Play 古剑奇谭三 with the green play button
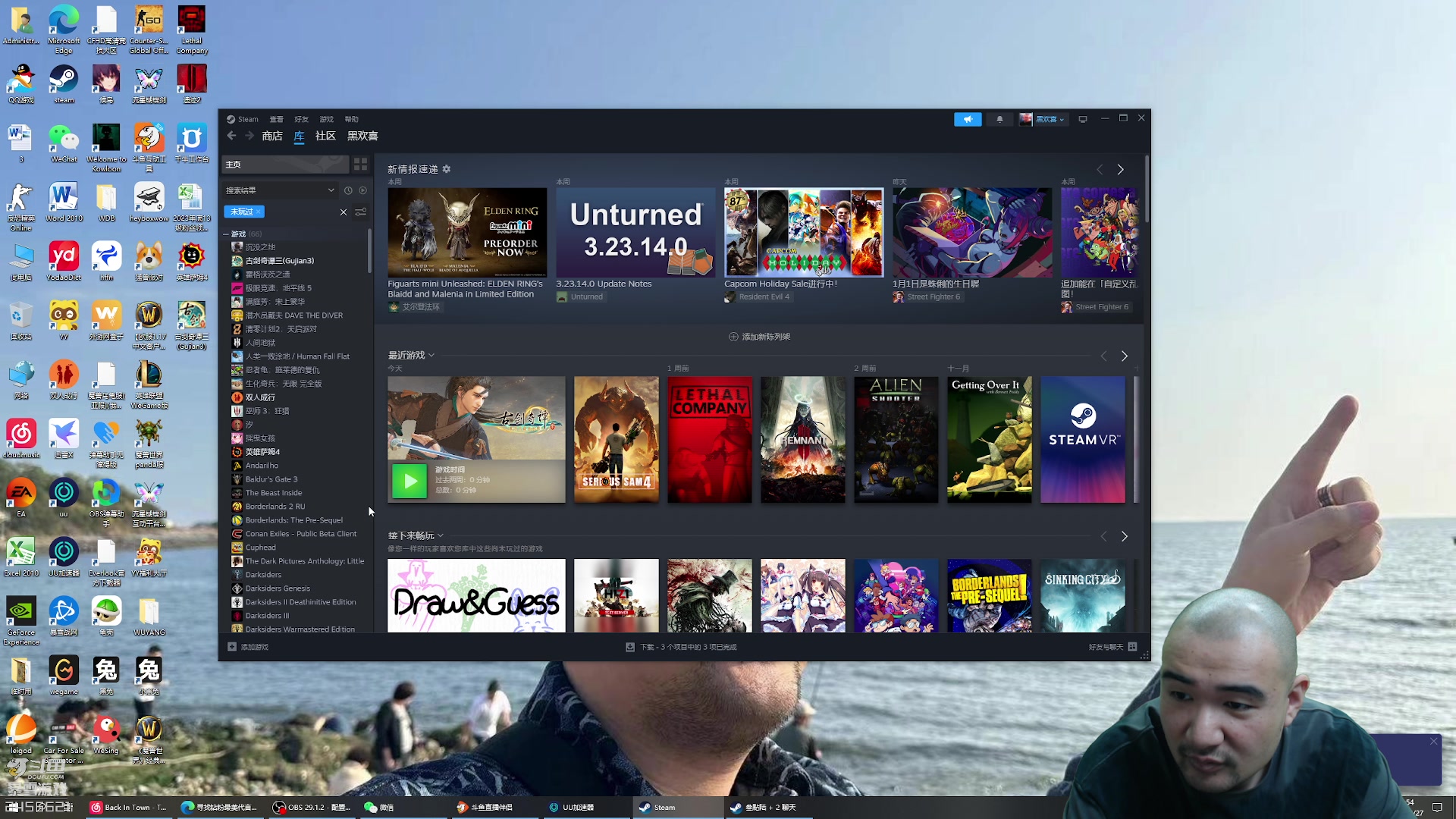Image resolution: width=1456 pixels, height=819 pixels. click(409, 480)
